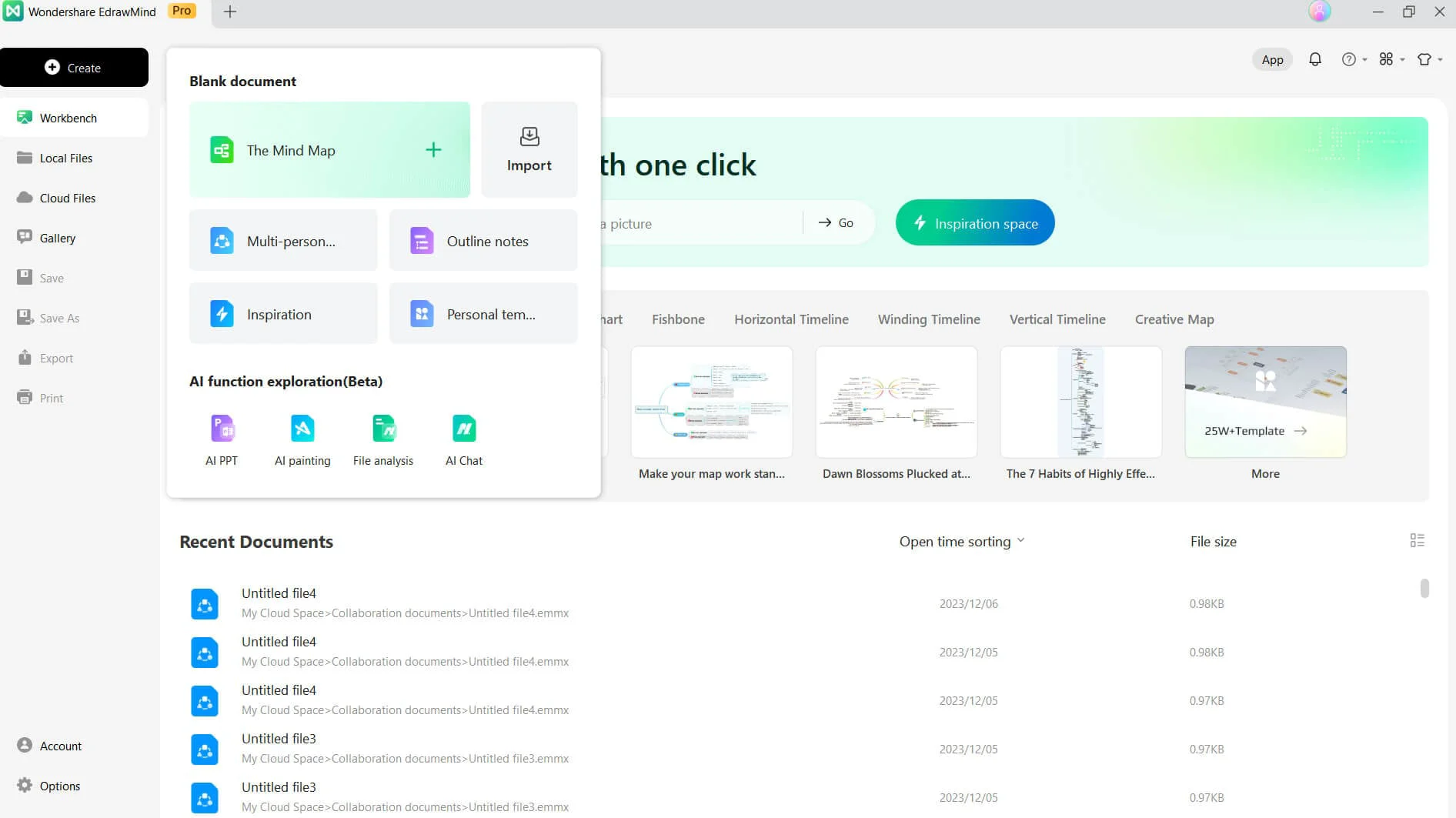Click the Inspiration space button

(975, 223)
